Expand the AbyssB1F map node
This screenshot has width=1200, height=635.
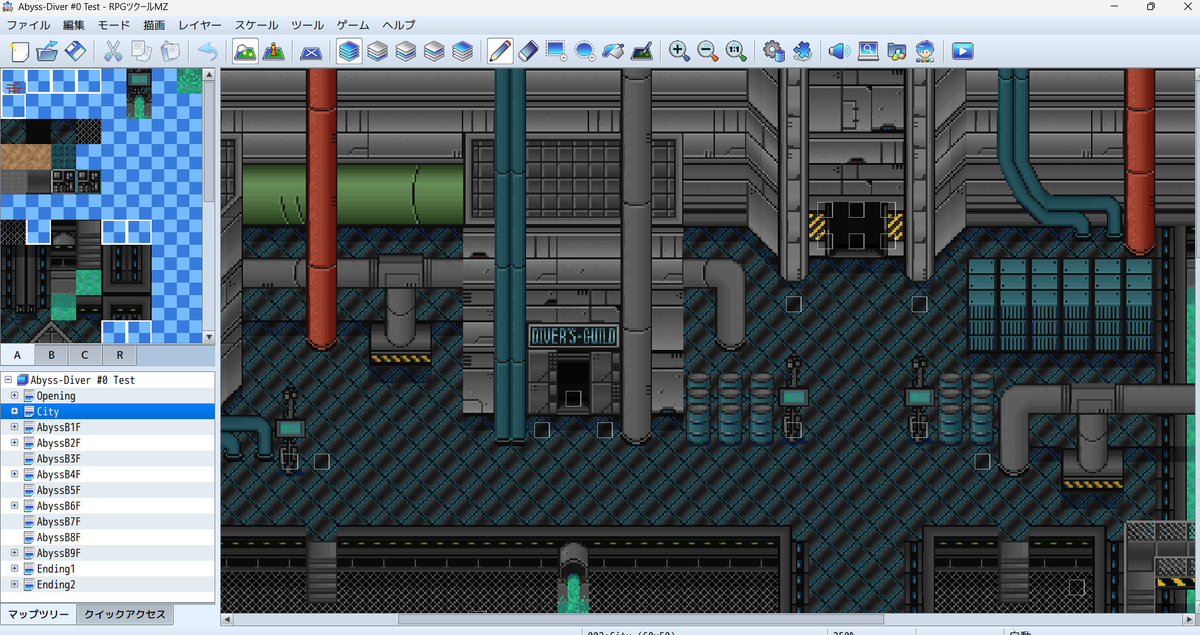pyautogui.click(x=15, y=427)
